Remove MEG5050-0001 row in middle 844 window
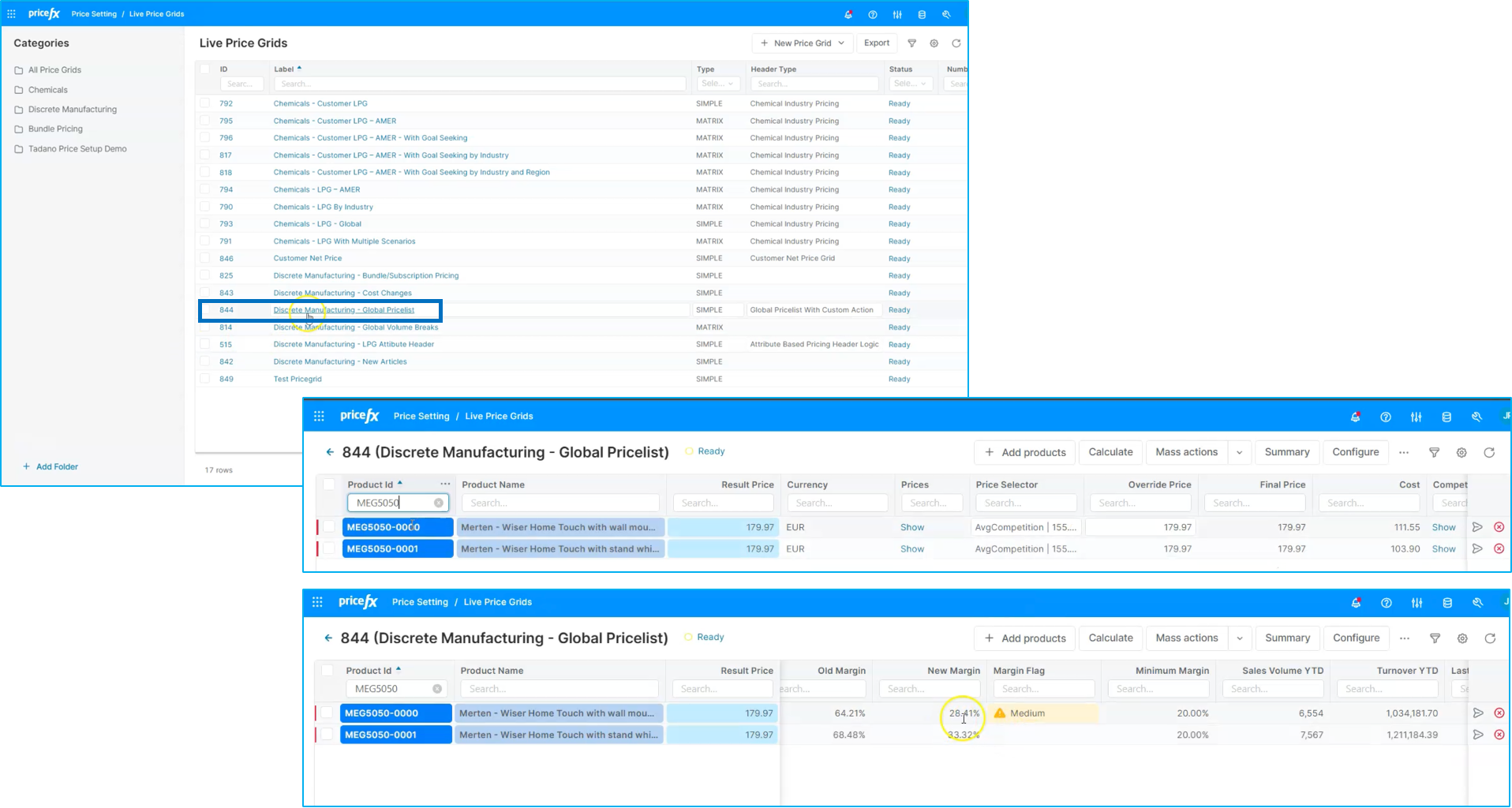Screen dimensions: 1512x808 tap(1499, 549)
